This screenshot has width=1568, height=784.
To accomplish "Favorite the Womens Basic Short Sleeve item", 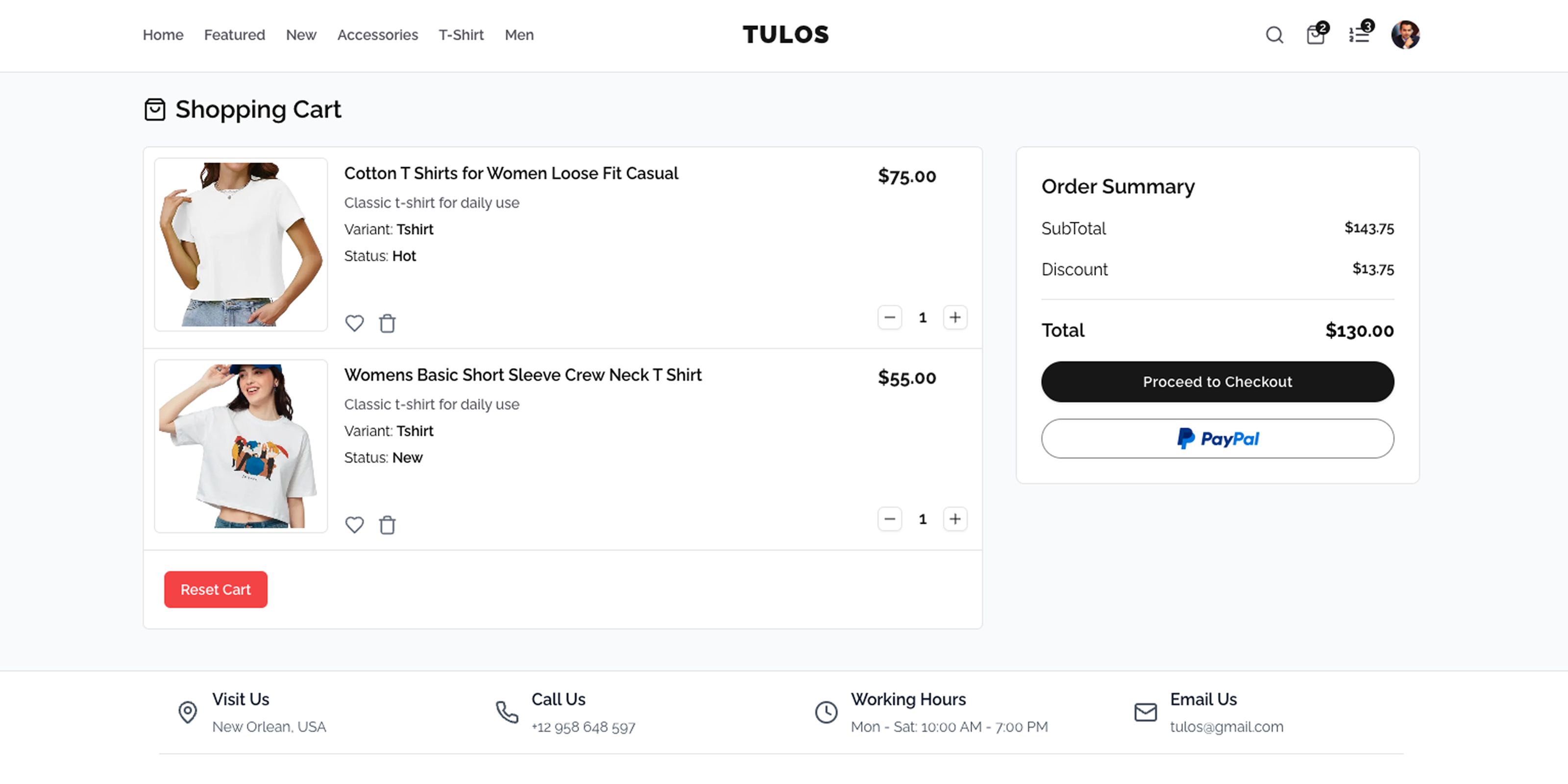I will [x=354, y=525].
